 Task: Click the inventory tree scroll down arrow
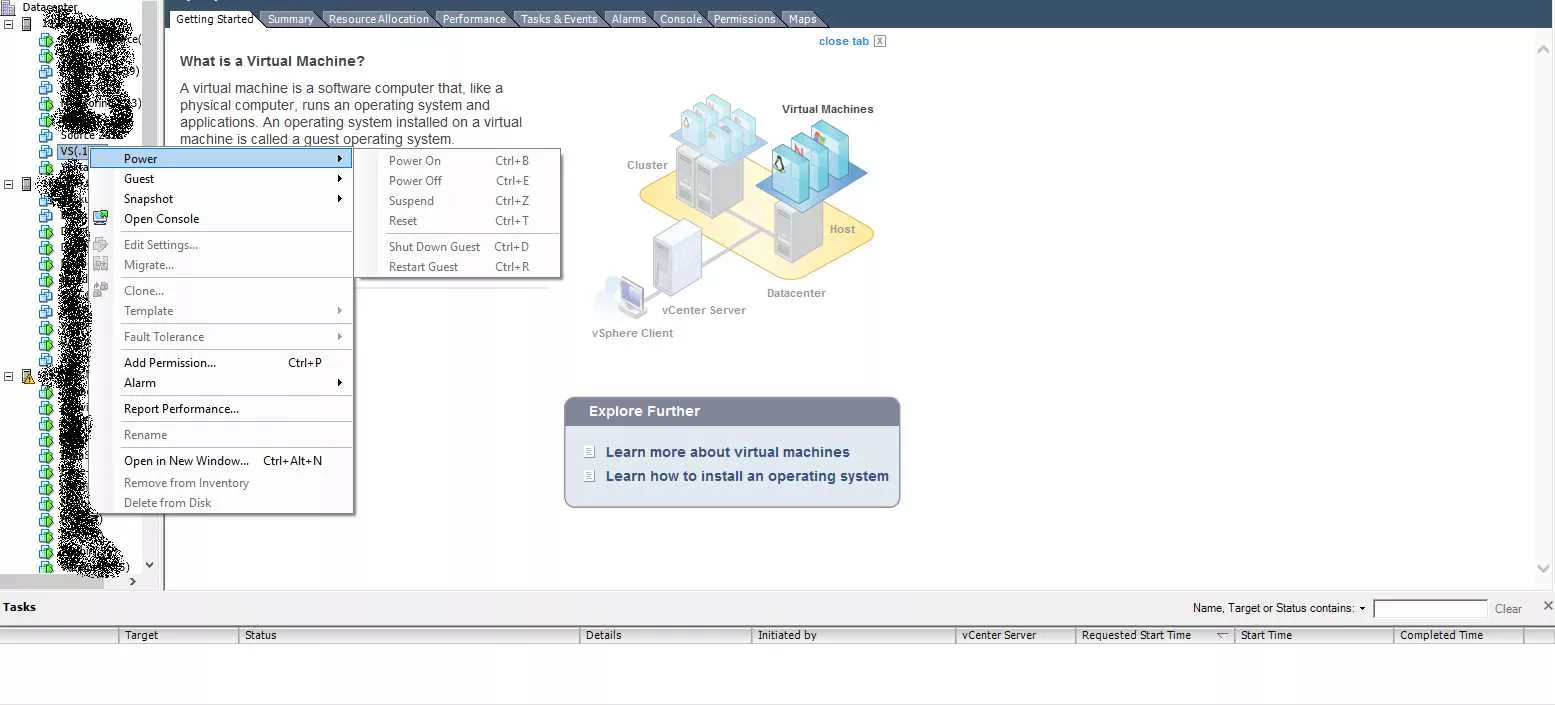pos(150,565)
